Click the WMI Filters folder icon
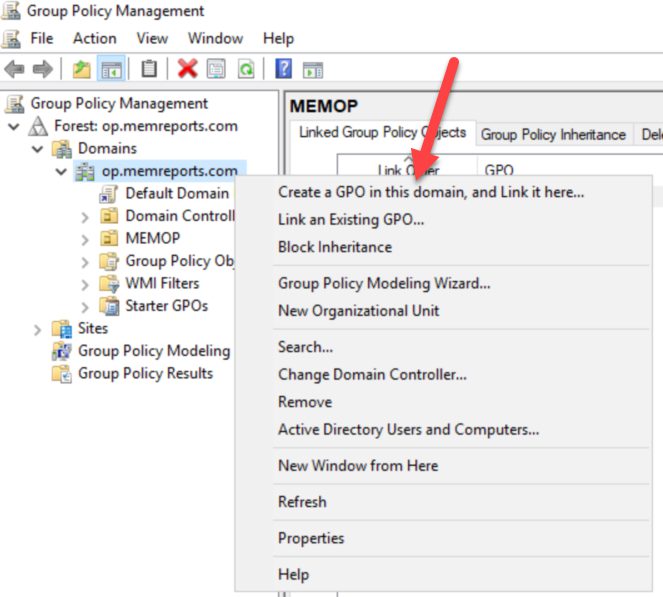 (109, 284)
